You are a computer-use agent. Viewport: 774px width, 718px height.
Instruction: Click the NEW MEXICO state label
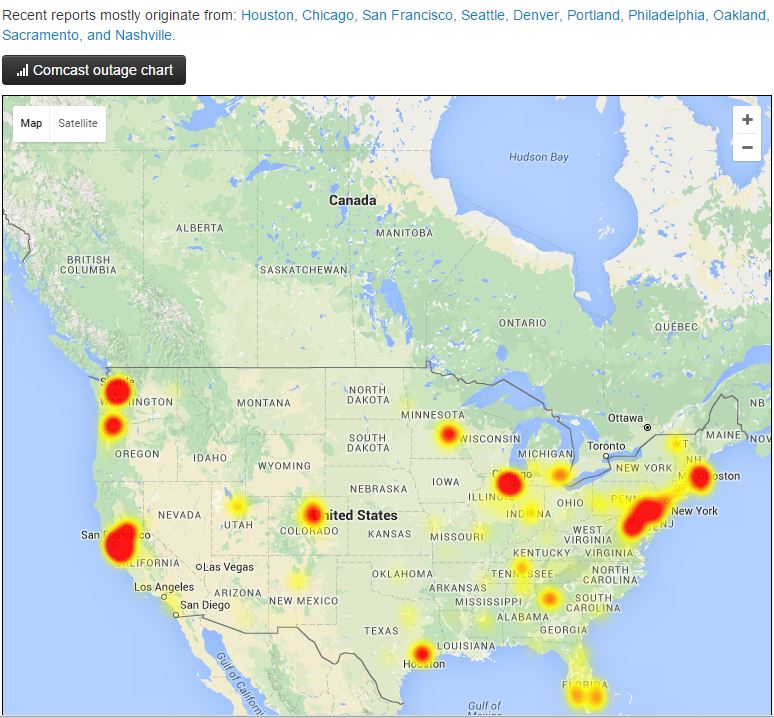point(304,601)
